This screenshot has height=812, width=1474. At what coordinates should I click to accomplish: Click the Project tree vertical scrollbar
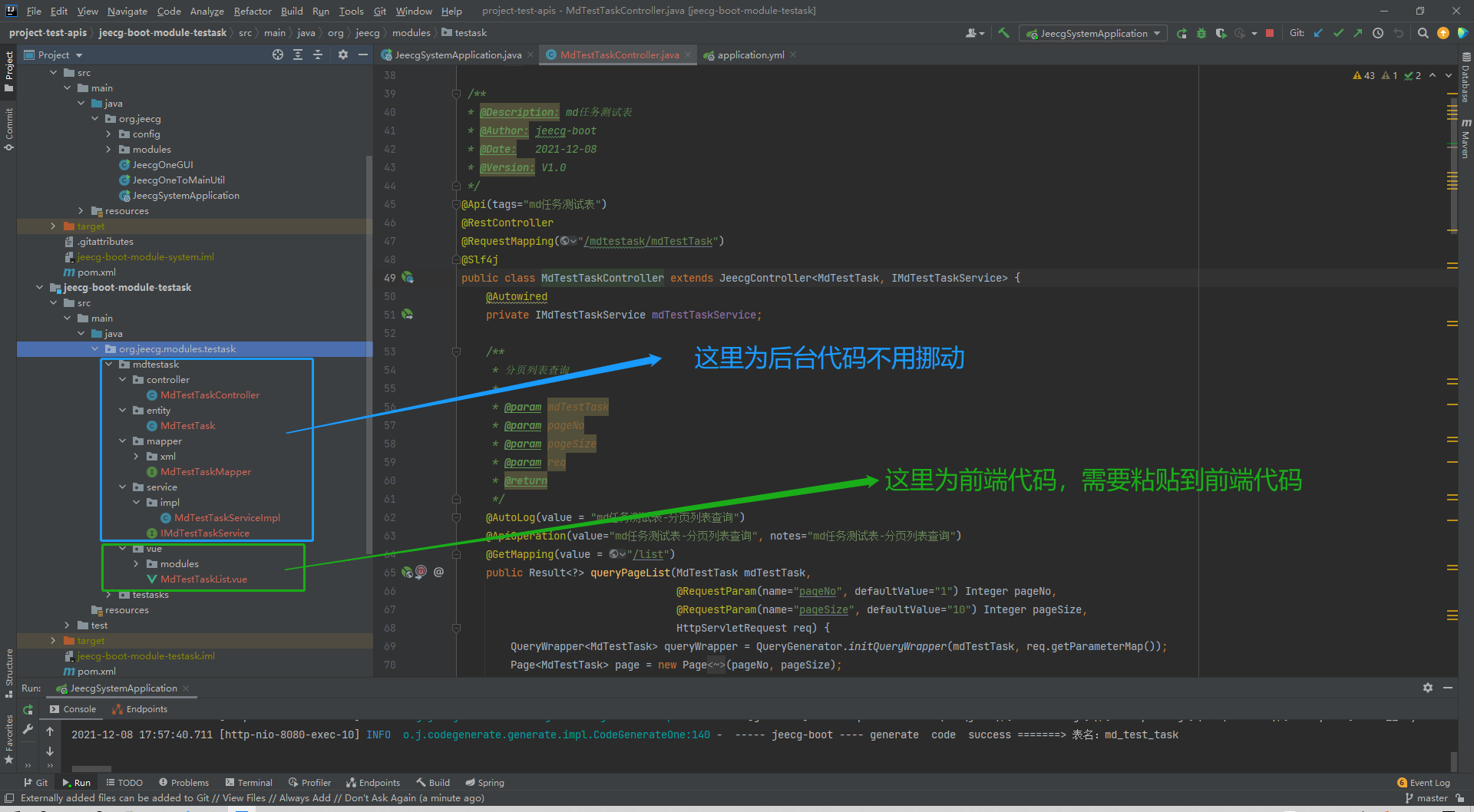(369, 355)
